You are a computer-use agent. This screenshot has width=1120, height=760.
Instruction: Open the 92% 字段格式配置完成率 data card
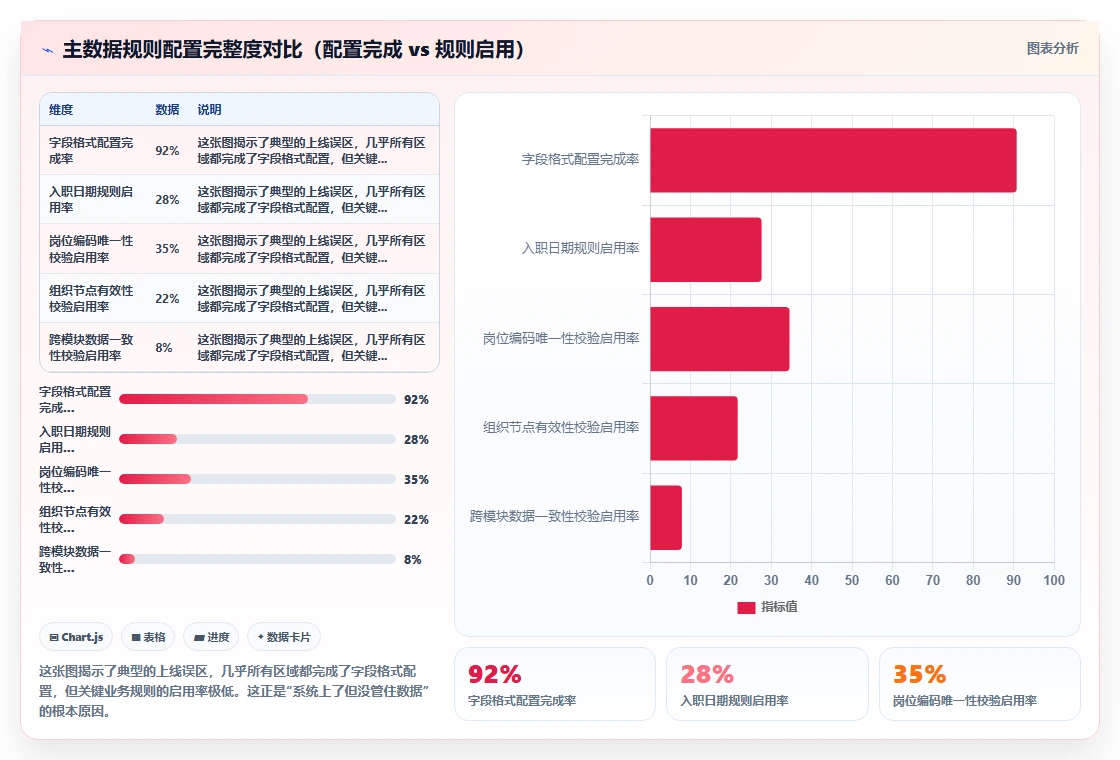[555, 684]
